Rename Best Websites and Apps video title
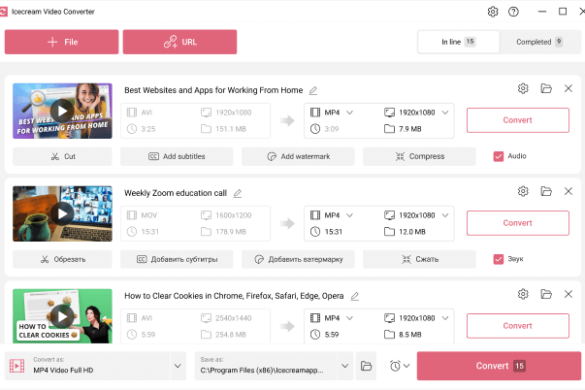 pyautogui.click(x=313, y=90)
